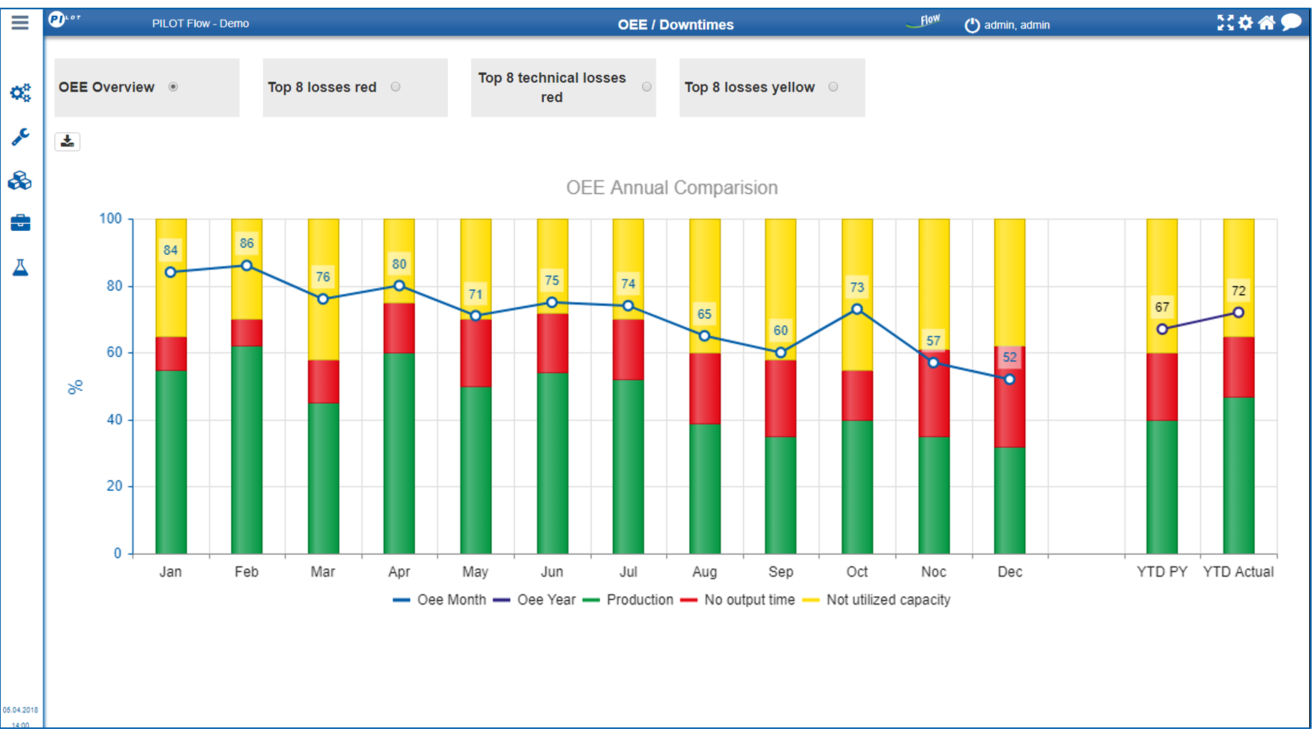The image size is (1312, 729).
Task: Choose Top 8 technical losses red
Action: coord(647,87)
